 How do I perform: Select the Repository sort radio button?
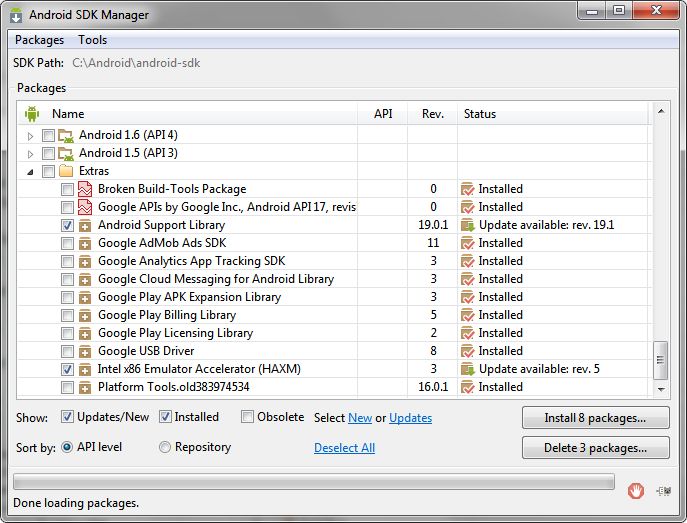tap(165, 447)
